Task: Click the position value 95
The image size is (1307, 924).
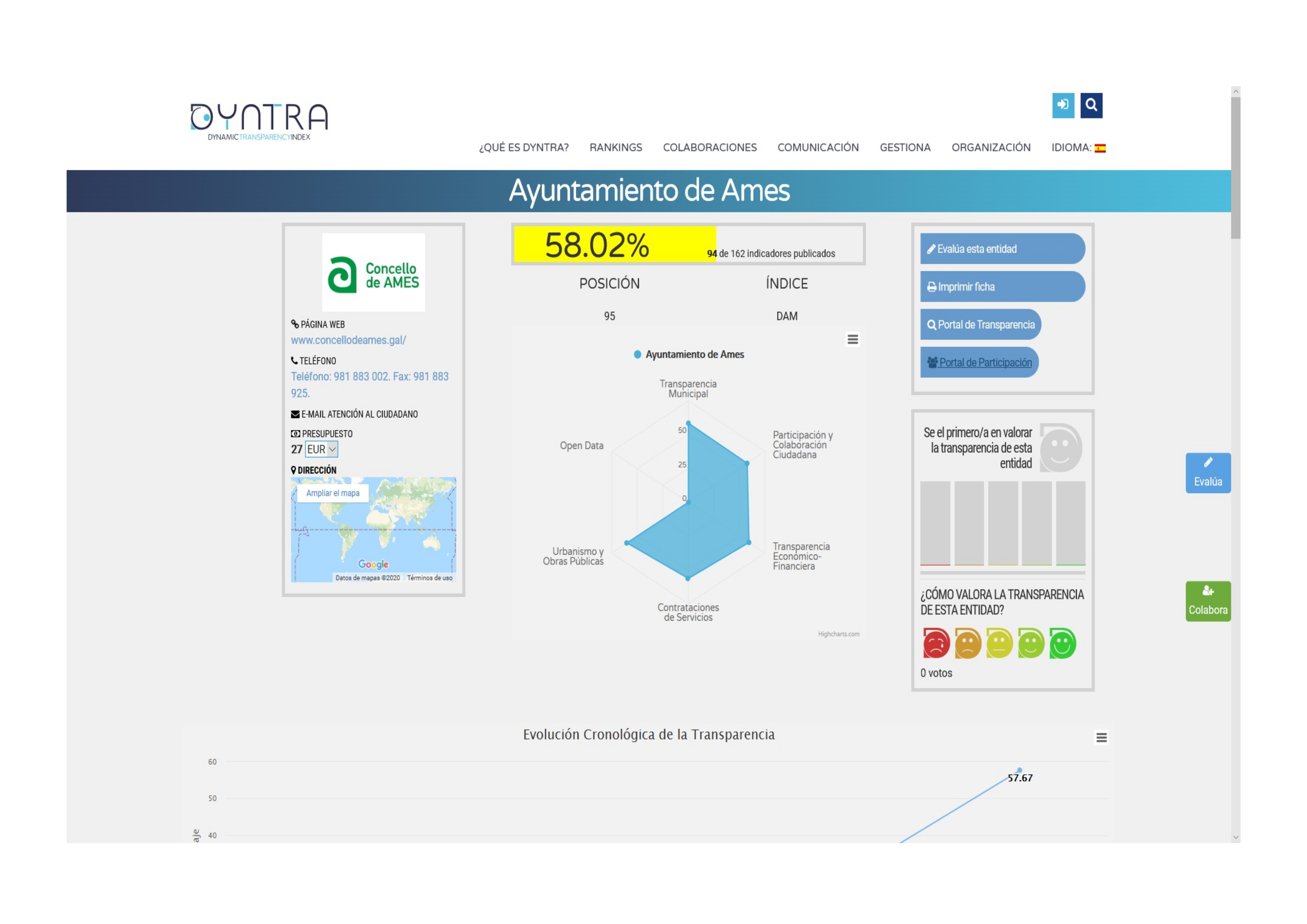Action: point(609,316)
